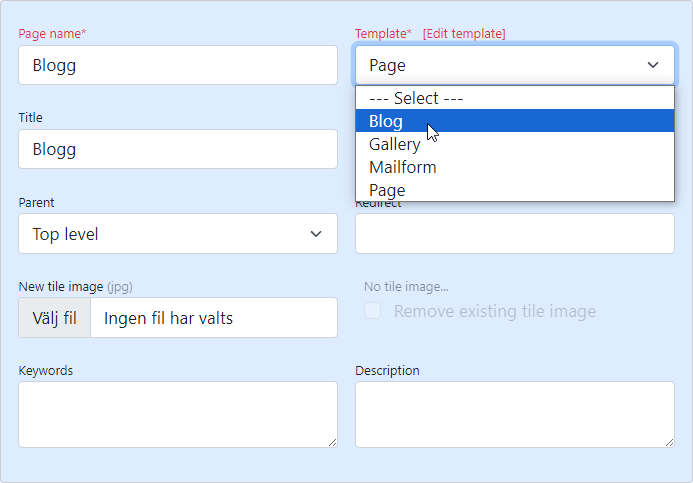Screen dimensions: 693x483
Task: Click inside the Title text field
Action: tap(178, 149)
